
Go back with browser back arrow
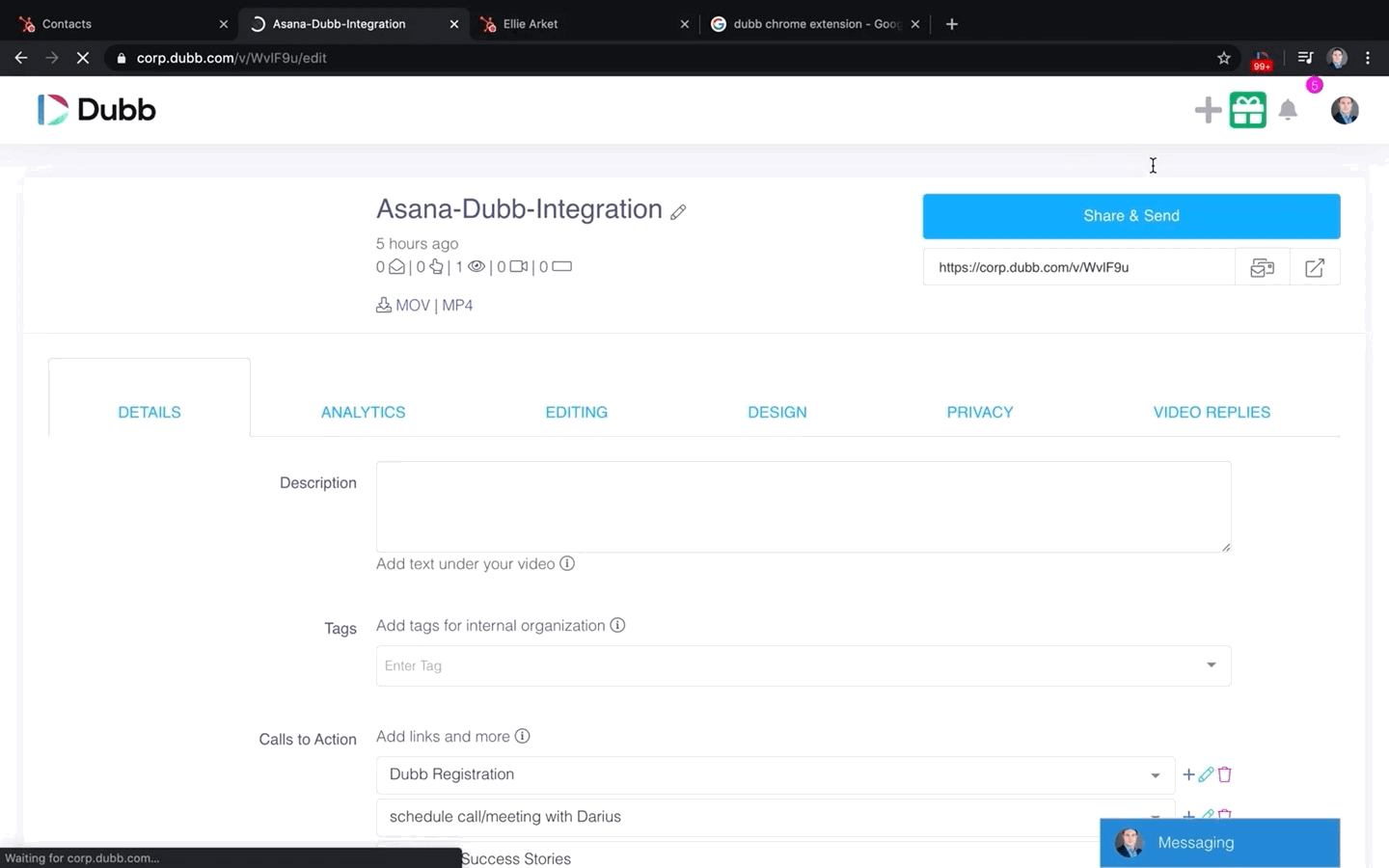[21, 58]
